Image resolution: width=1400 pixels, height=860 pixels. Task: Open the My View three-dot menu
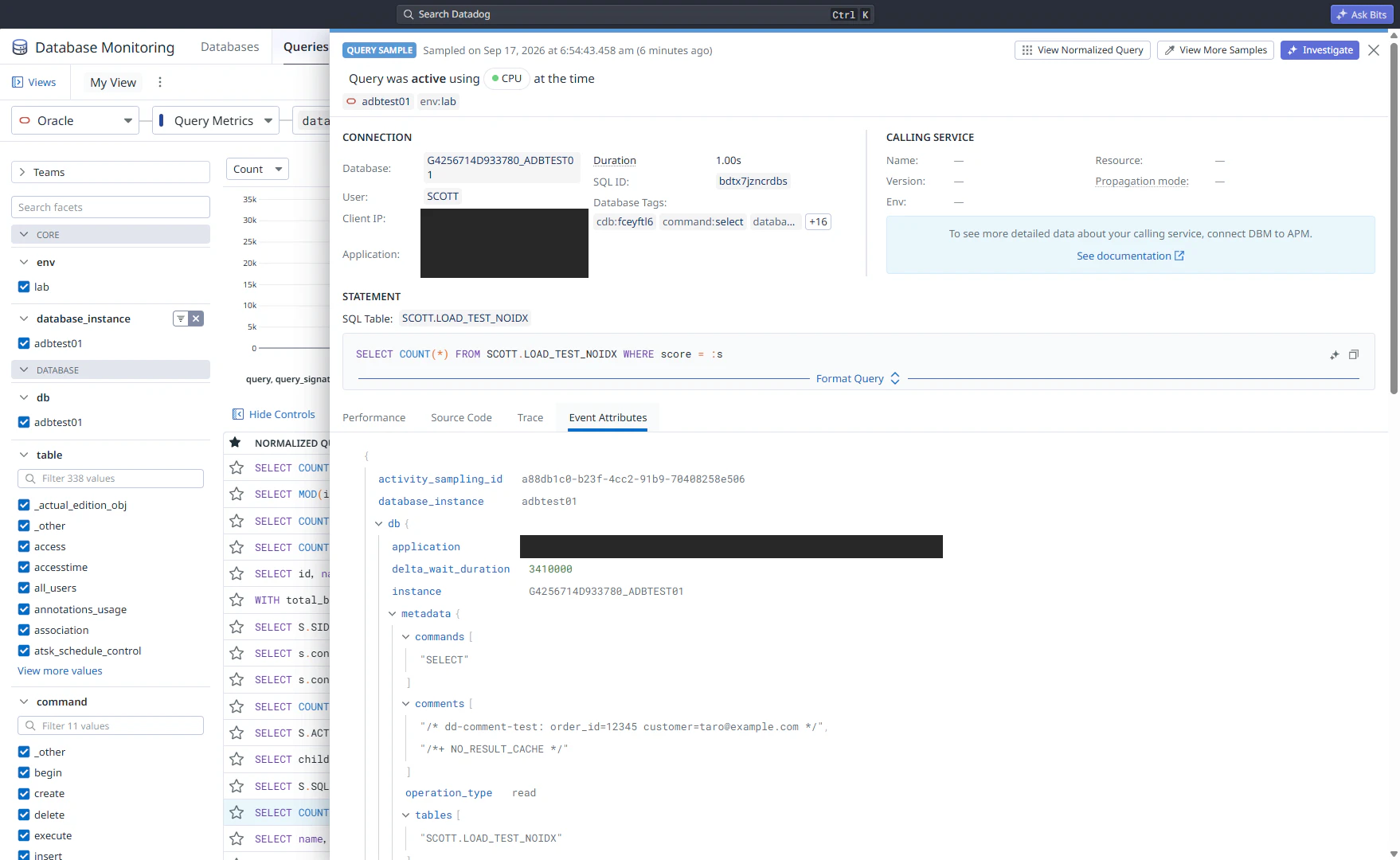(x=160, y=82)
